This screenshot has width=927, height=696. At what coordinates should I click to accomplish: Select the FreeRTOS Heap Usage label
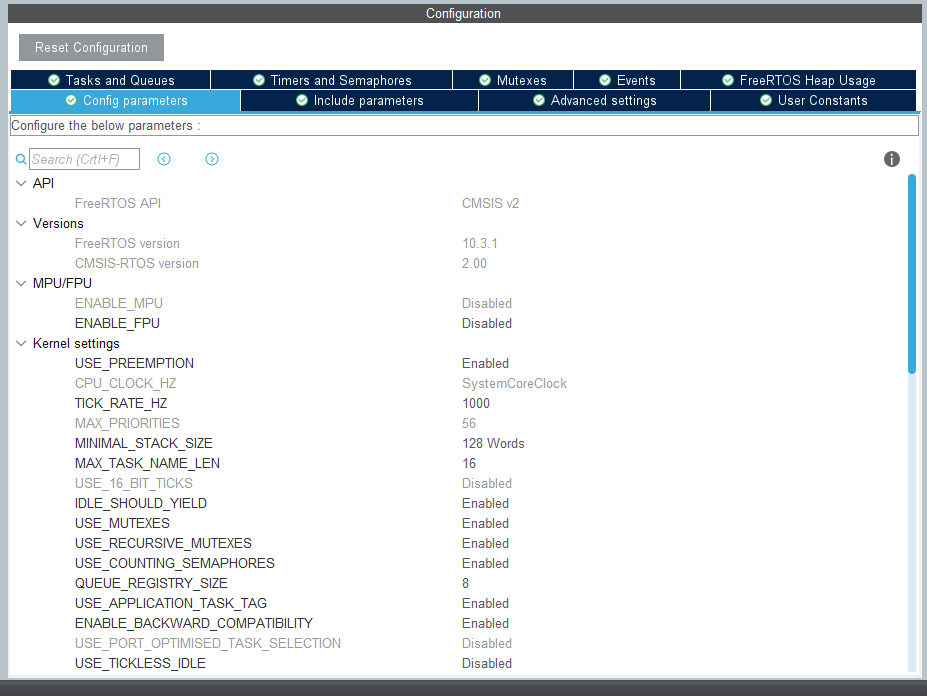point(808,79)
